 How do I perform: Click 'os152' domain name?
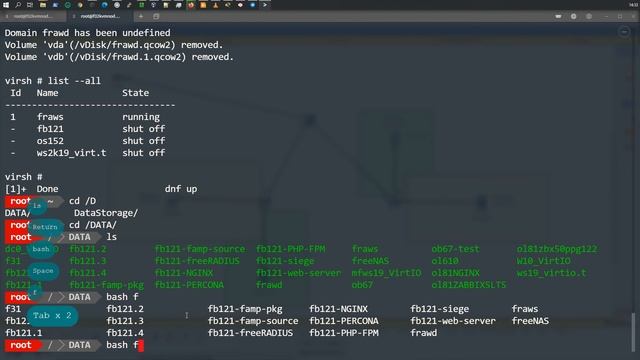50,141
